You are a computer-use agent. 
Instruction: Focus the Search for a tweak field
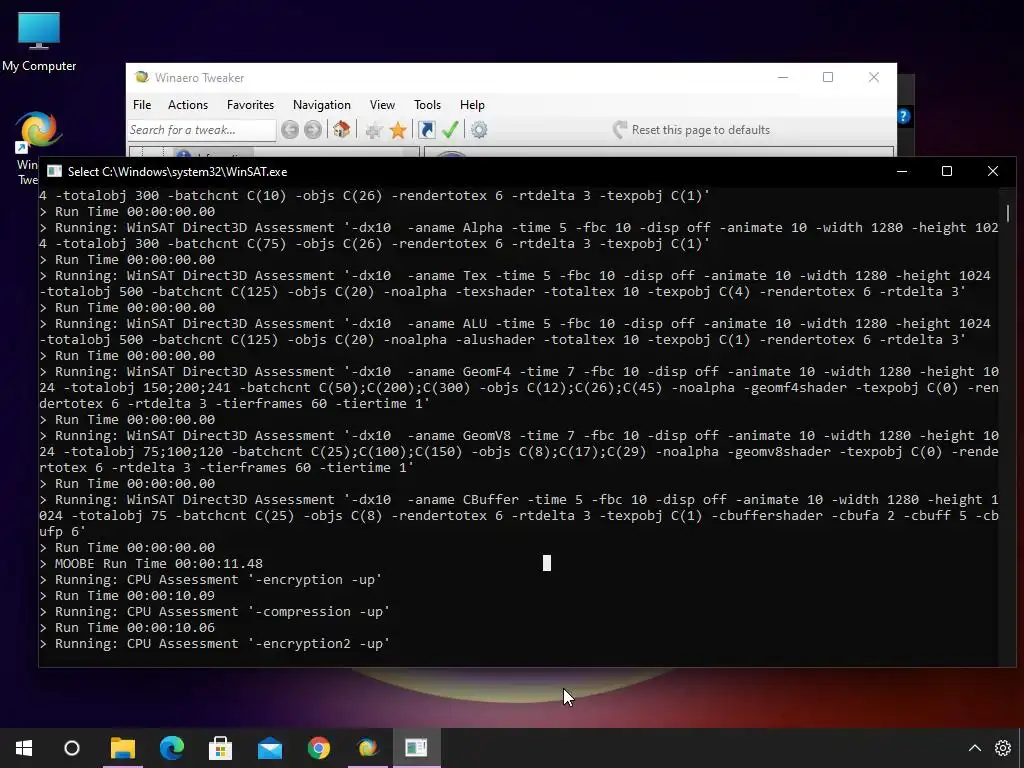pos(202,130)
